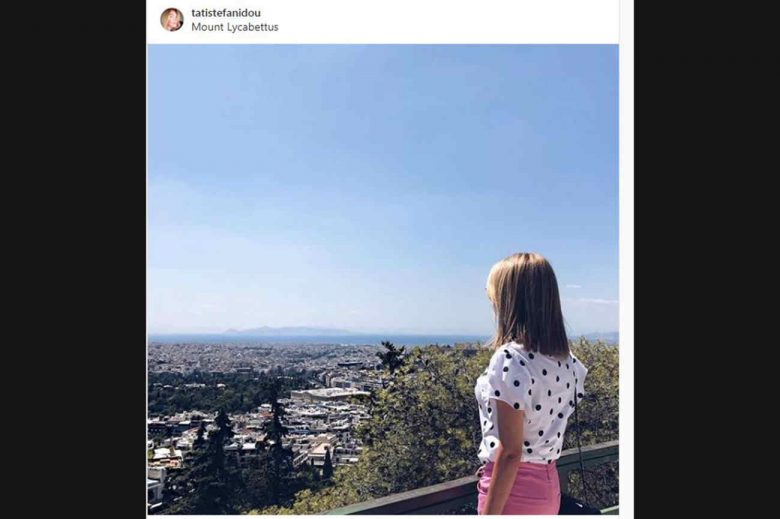Click the black margin left of the post

point(70,260)
